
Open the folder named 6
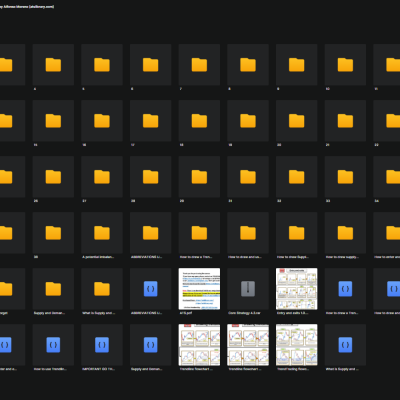[x=151, y=65]
